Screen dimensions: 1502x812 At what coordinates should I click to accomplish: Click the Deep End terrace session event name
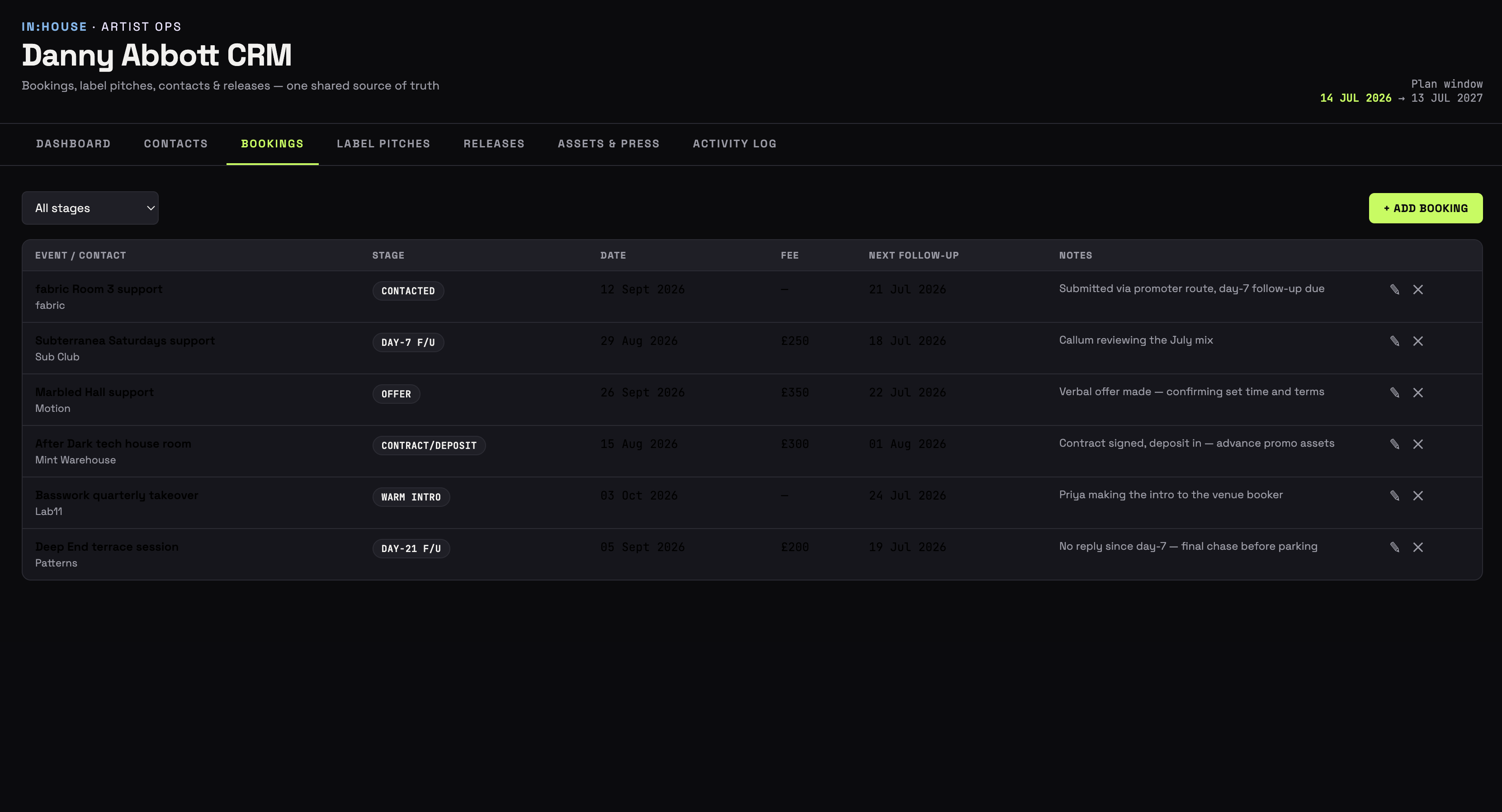click(x=107, y=547)
